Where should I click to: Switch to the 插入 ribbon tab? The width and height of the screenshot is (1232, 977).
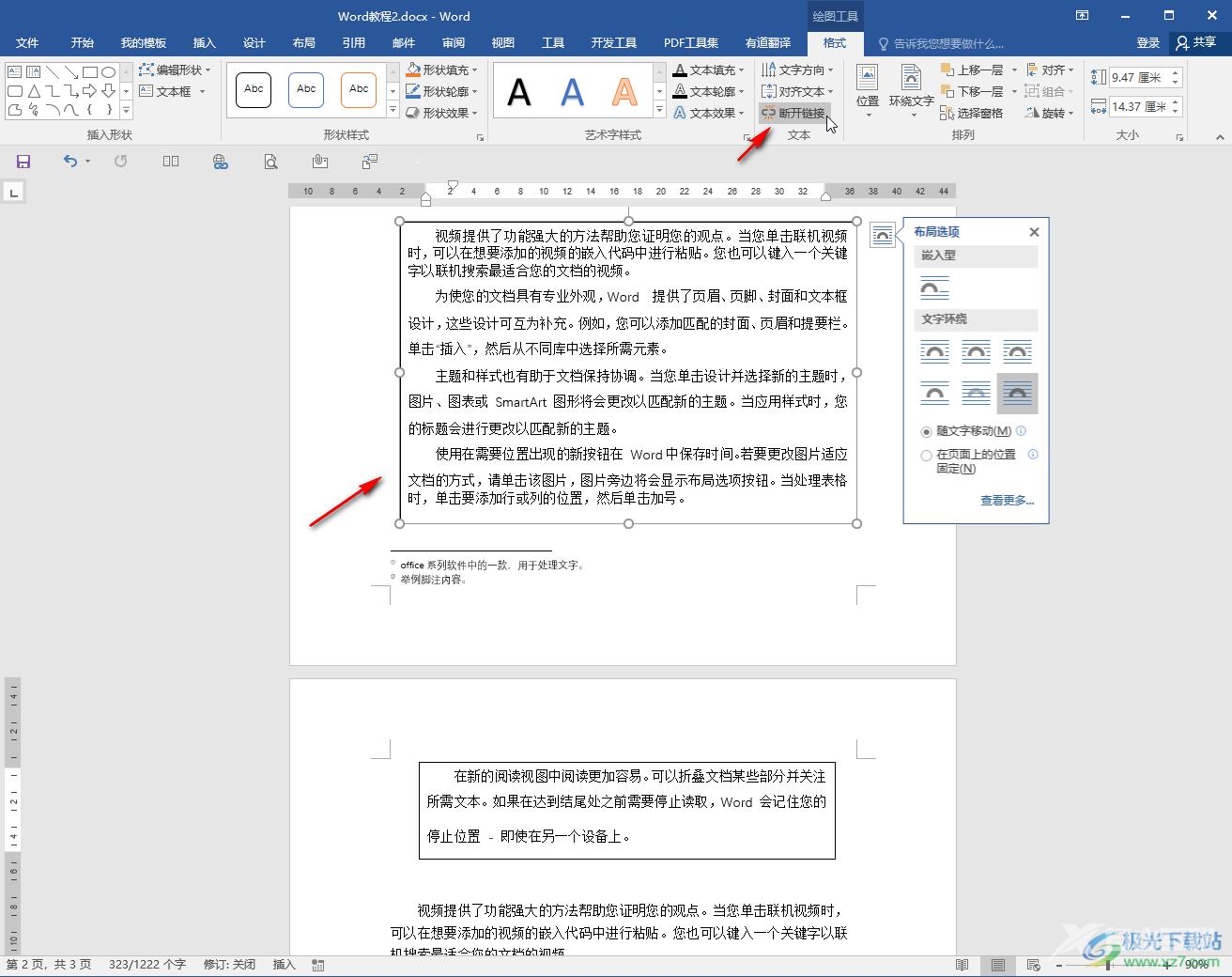pyautogui.click(x=204, y=42)
